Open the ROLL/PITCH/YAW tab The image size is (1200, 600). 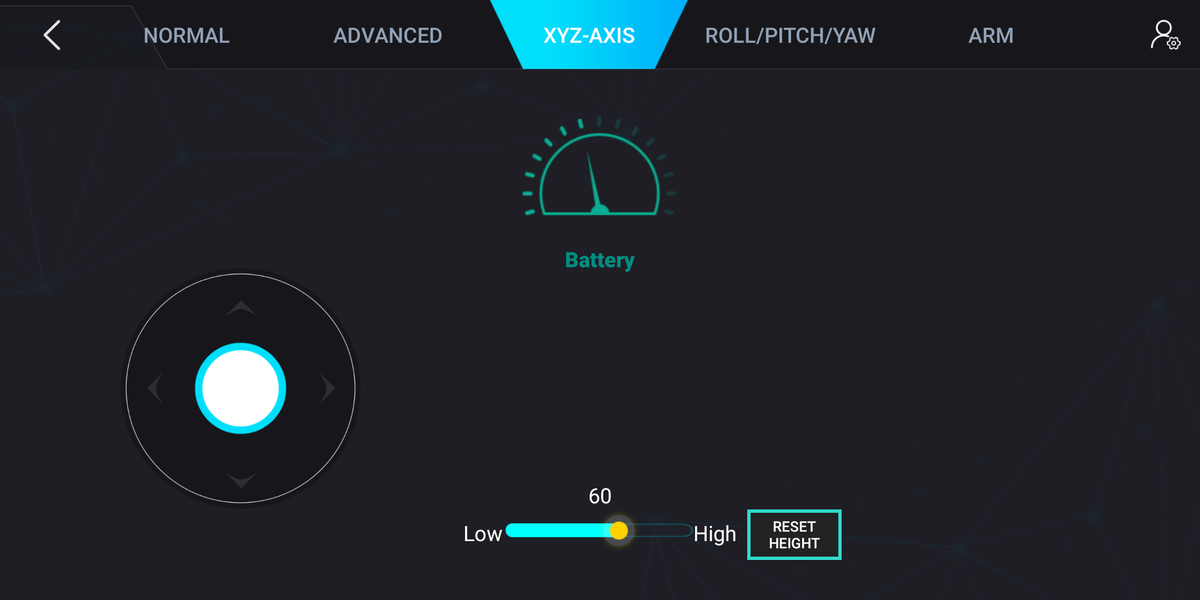(790, 36)
